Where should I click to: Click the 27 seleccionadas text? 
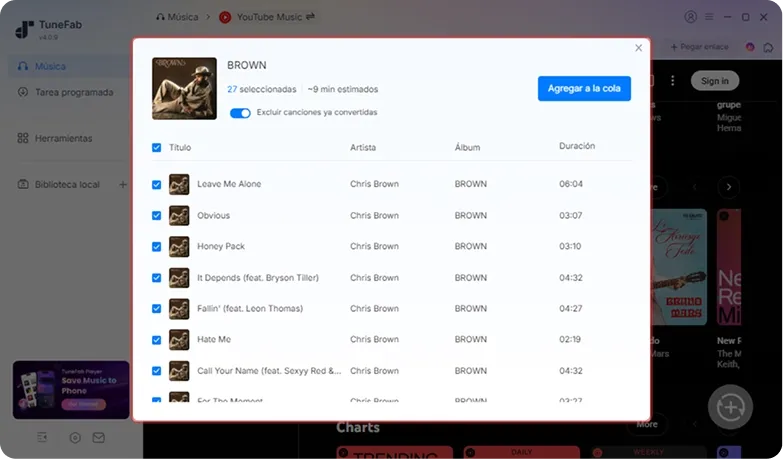(262, 89)
